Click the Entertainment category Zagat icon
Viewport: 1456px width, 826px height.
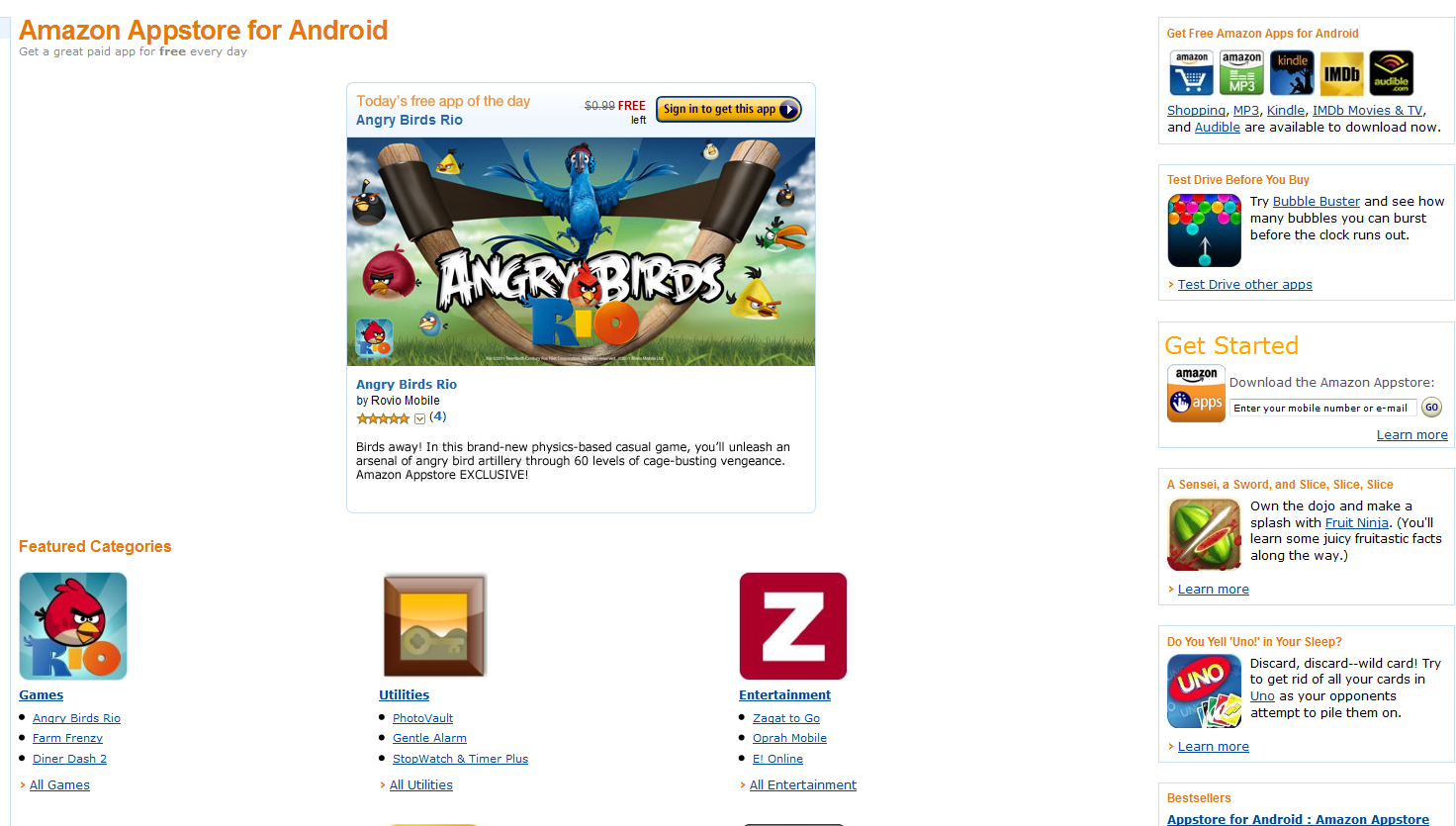click(x=793, y=626)
